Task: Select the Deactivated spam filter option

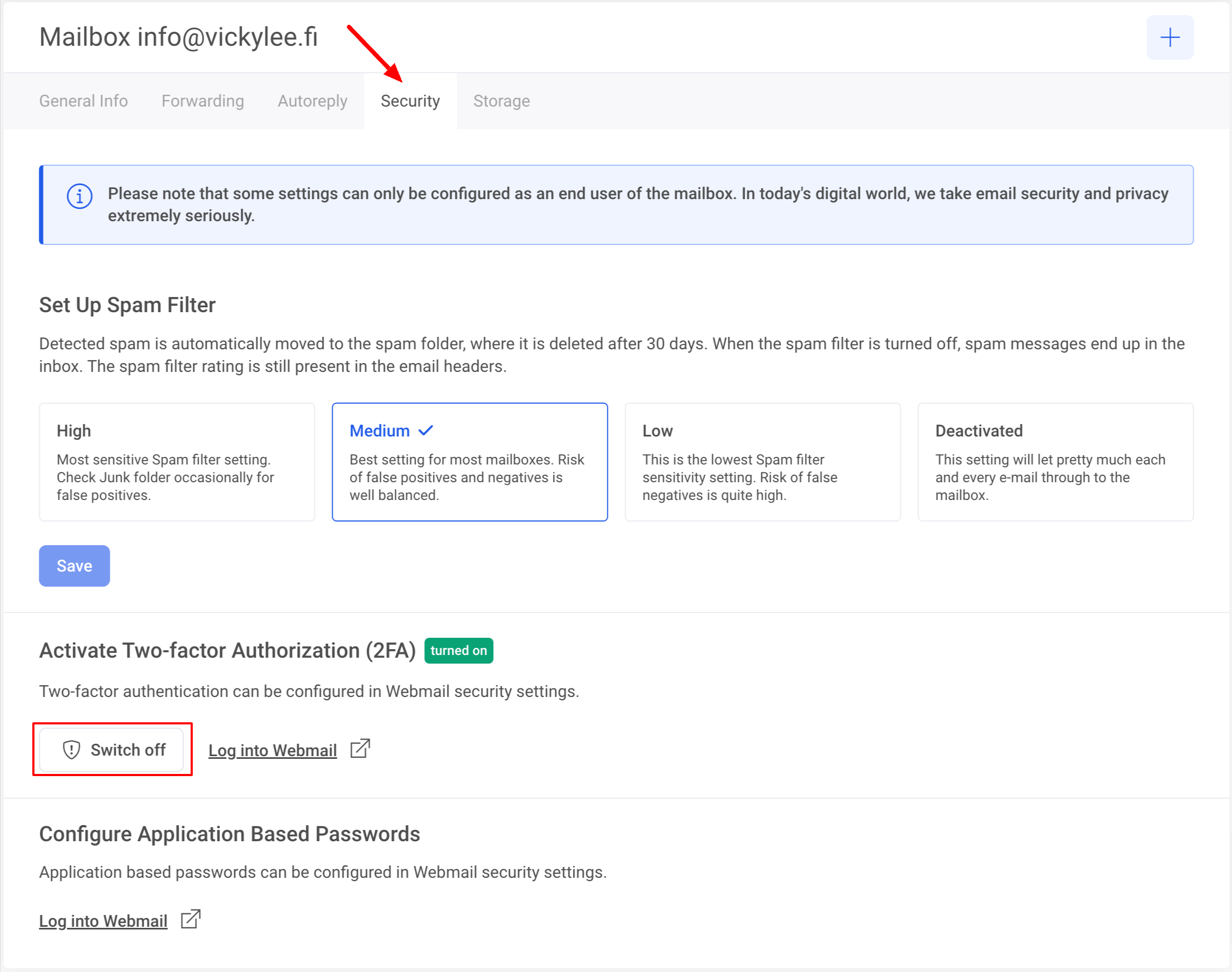Action: tap(1055, 462)
